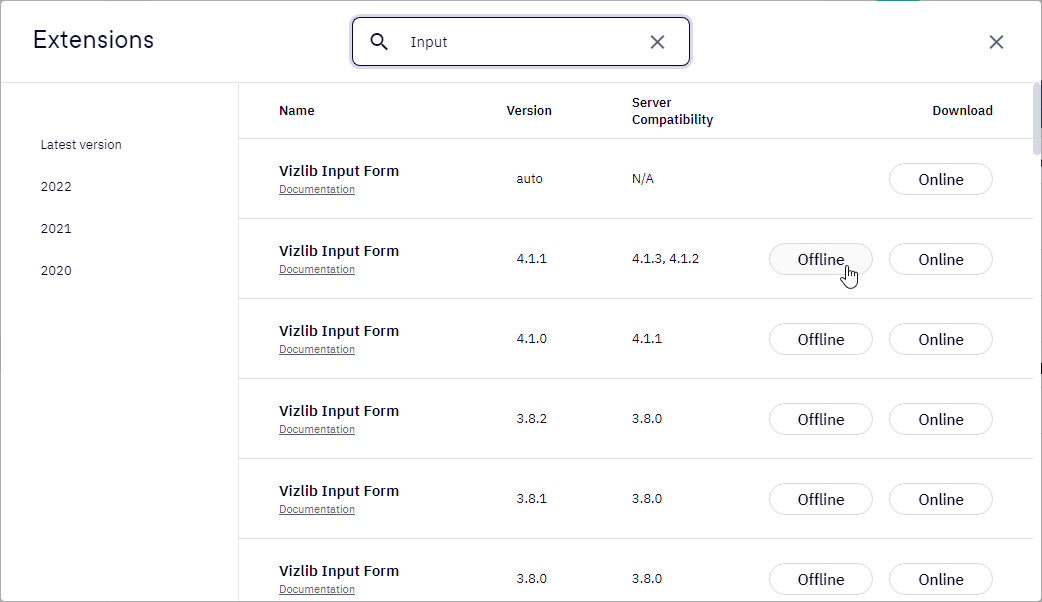
Task: Click the search magnifier icon
Action: pyautogui.click(x=379, y=42)
